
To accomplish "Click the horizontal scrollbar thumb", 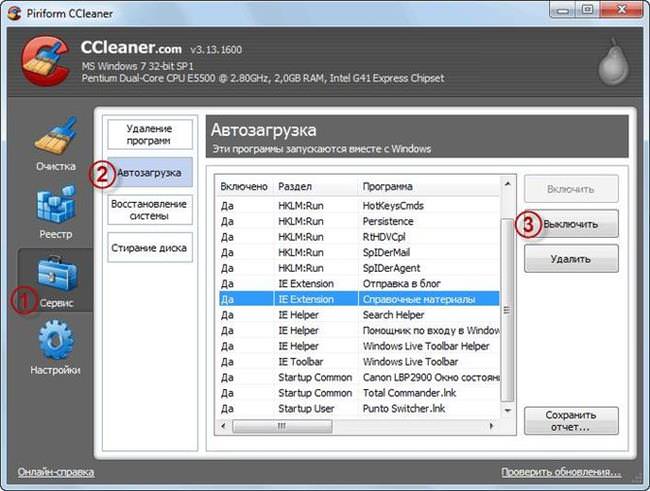I will [x=282, y=426].
